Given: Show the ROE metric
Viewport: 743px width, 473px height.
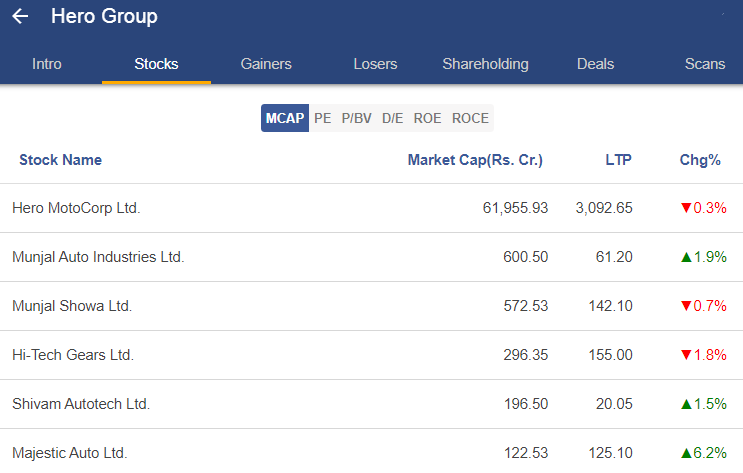Looking at the screenshot, I should pyautogui.click(x=427, y=118).
